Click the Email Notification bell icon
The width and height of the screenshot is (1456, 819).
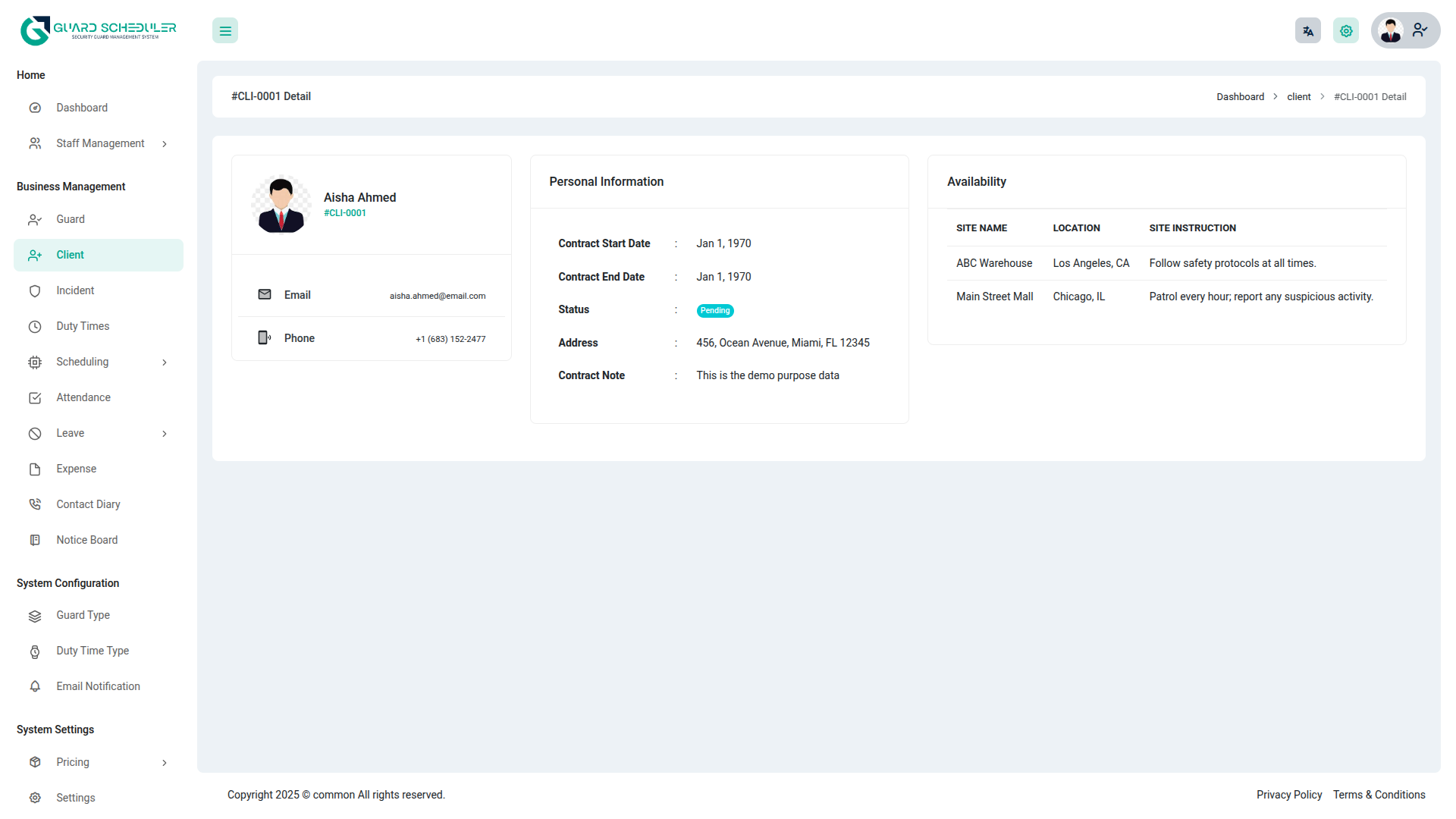(35, 687)
